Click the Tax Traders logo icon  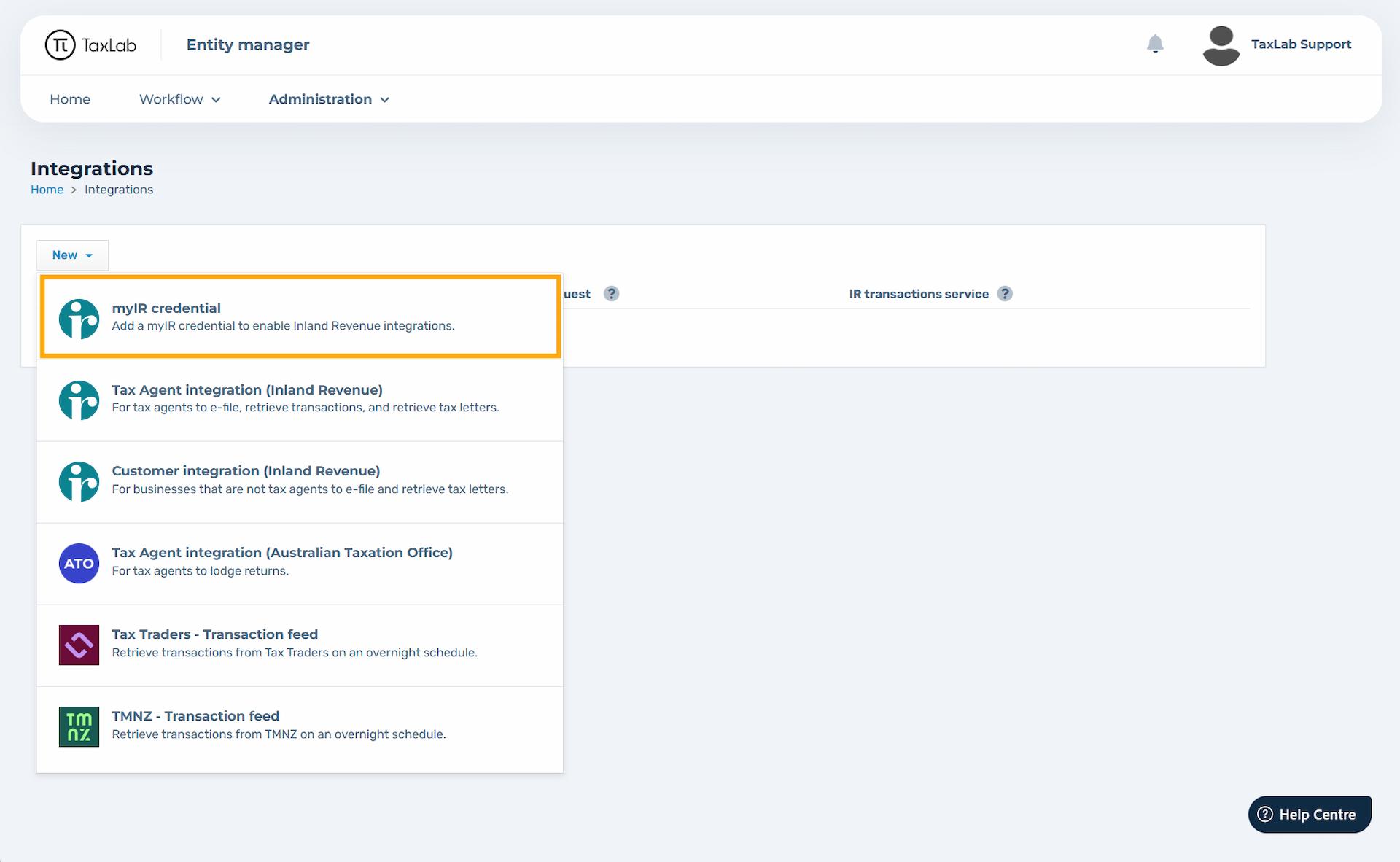click(x=79, y=645)
